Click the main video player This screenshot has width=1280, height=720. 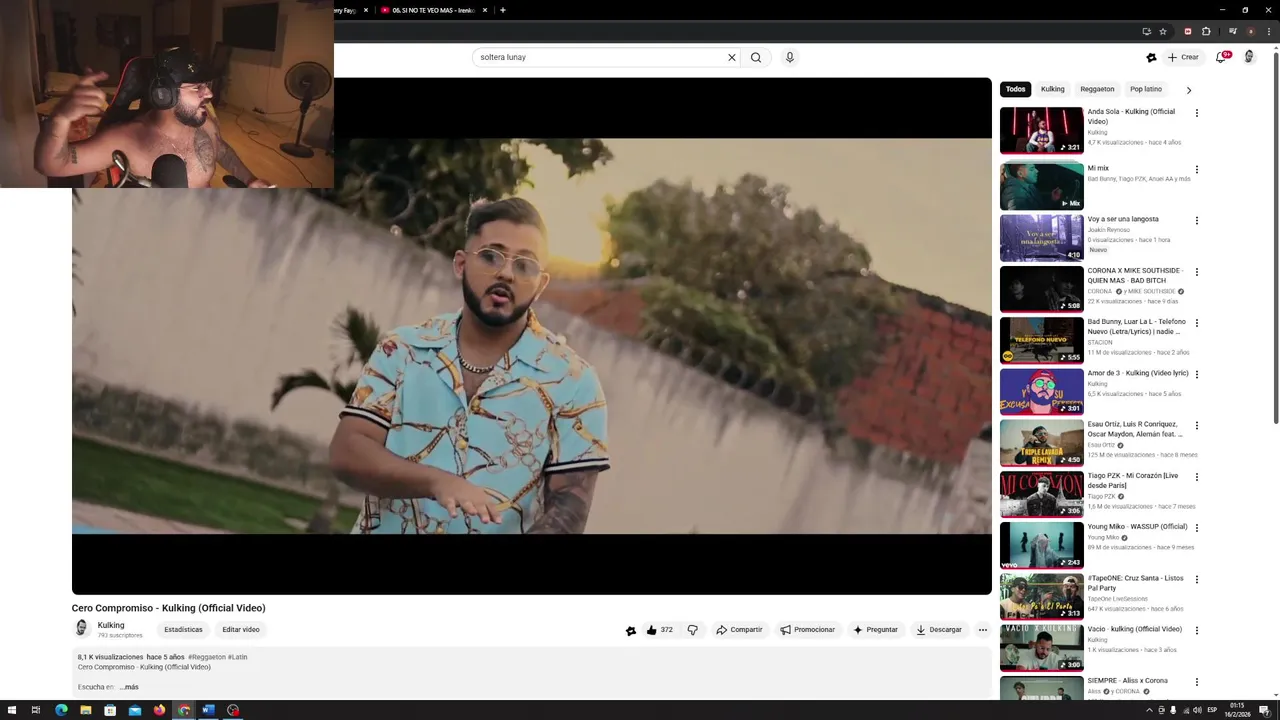click(x=531, y=336)
